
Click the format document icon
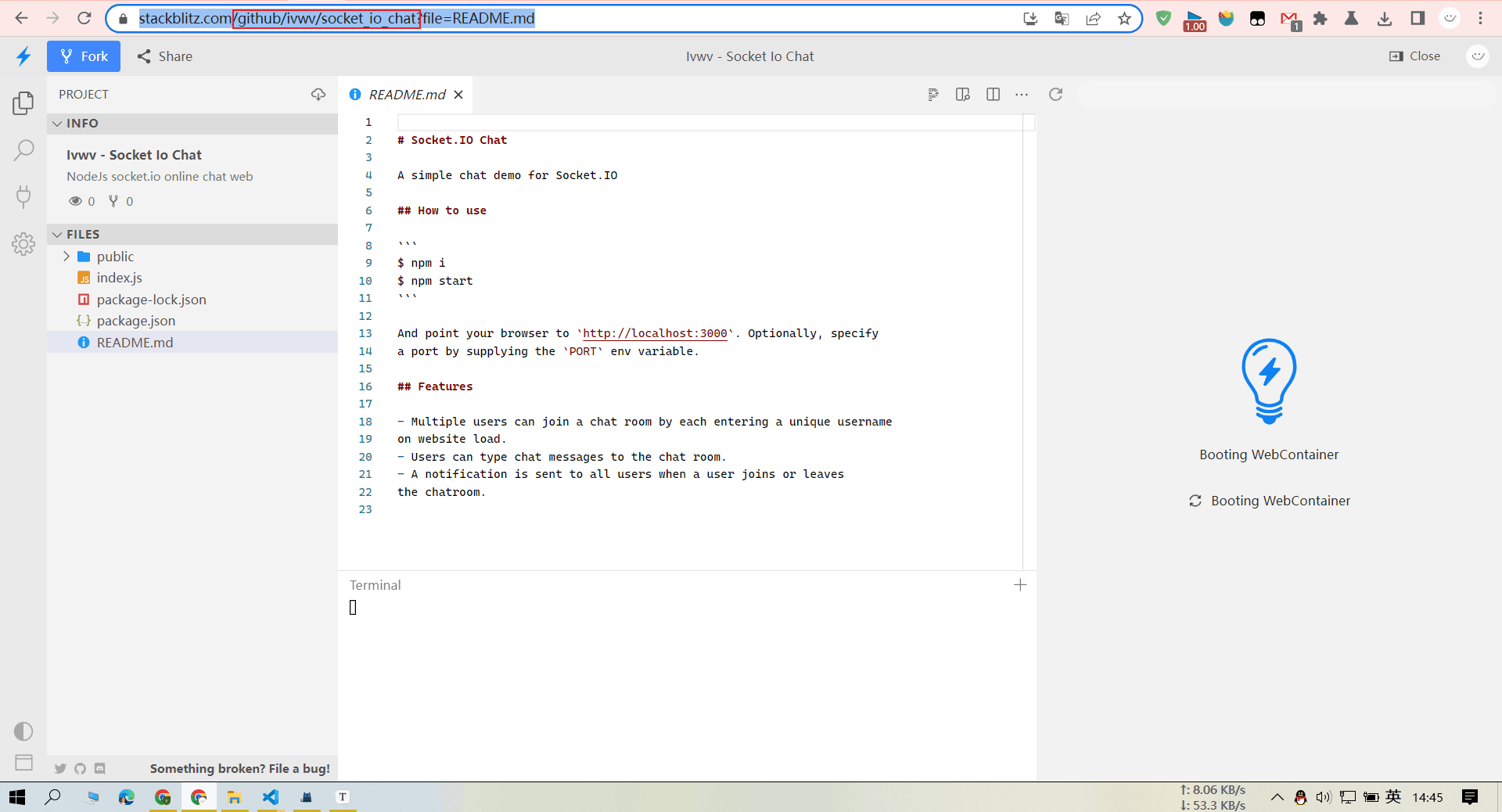(x=932, y=95)
